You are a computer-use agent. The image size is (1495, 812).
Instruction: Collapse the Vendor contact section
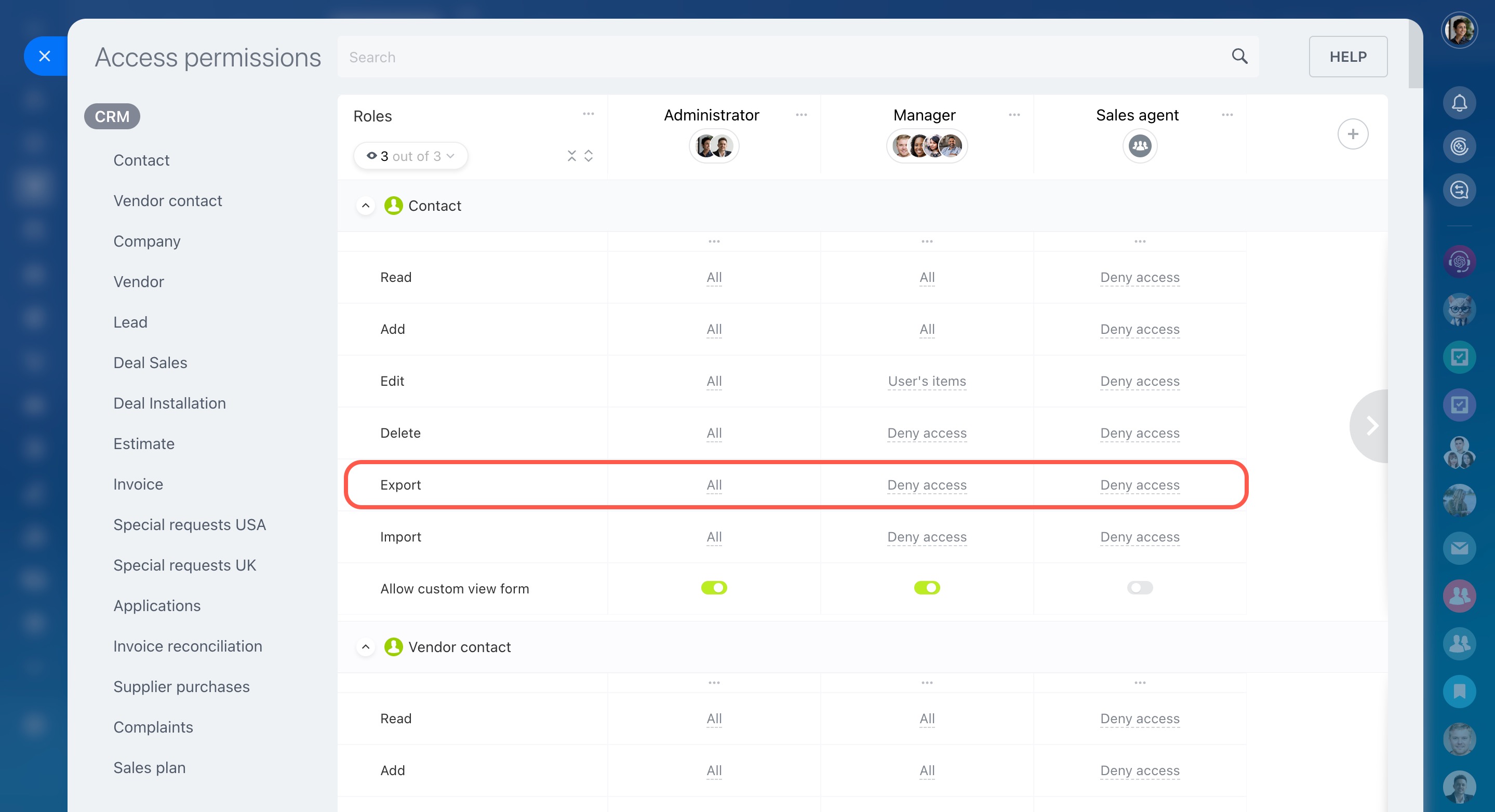pos(366,647)
